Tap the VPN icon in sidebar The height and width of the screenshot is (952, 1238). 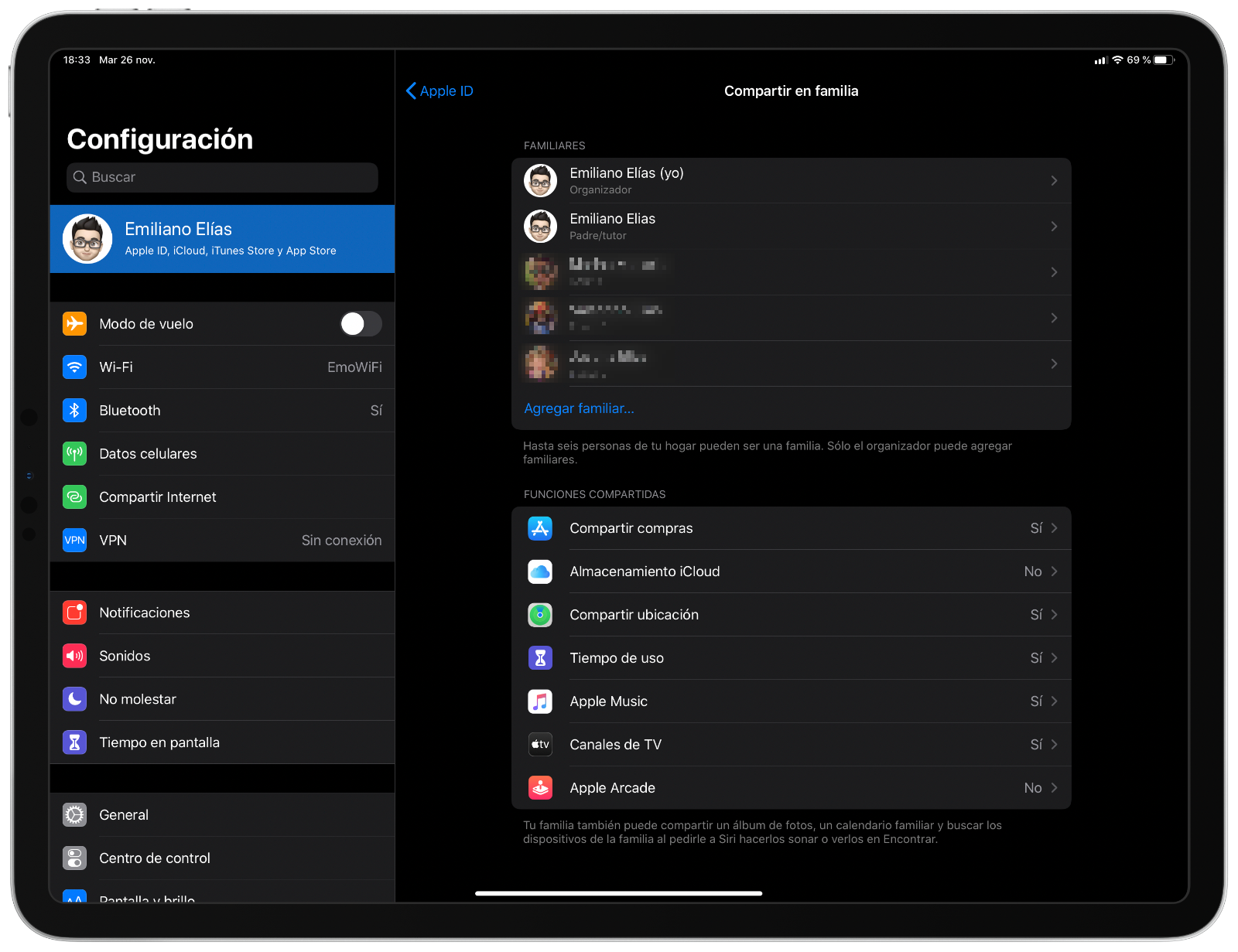pyautogui.click(x=74, y=540)
